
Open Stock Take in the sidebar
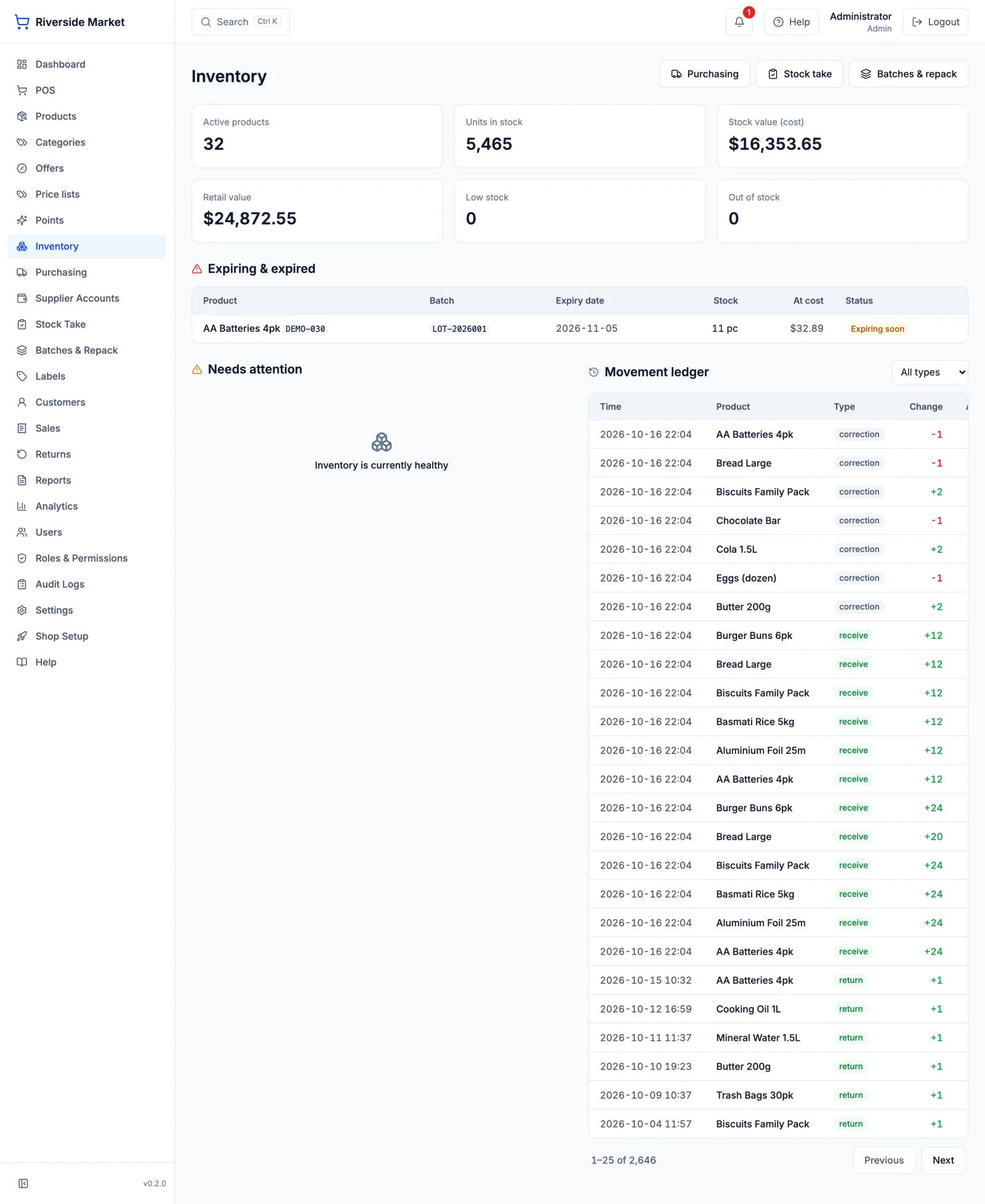coord(87,324)
